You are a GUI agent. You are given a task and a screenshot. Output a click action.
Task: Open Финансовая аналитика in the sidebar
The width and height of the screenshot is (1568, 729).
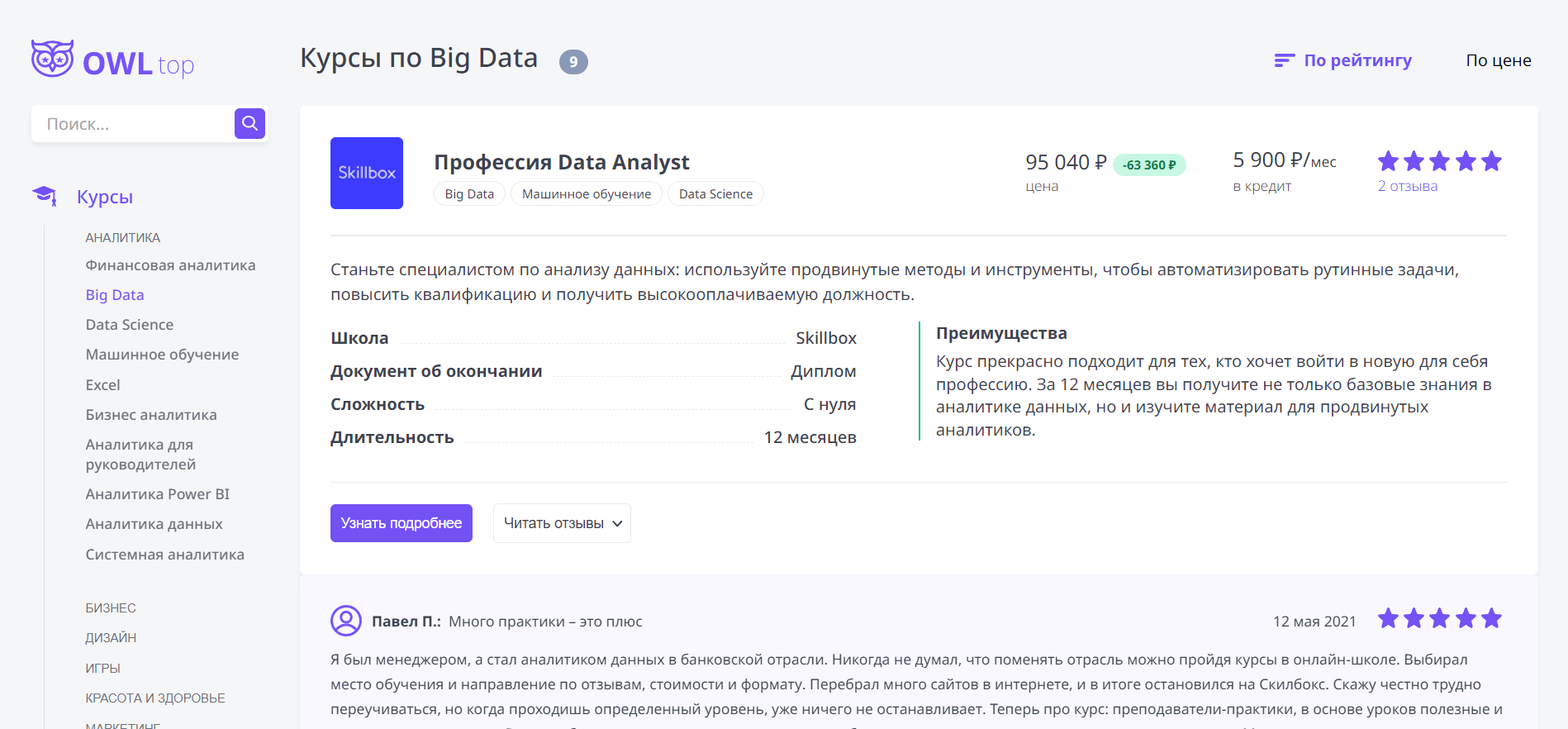[x=170, y=265]
